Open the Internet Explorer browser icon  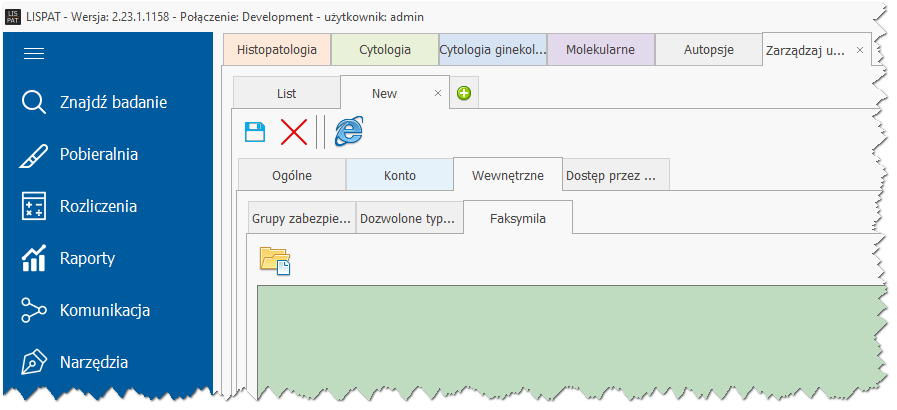click(x=348, y=131)
